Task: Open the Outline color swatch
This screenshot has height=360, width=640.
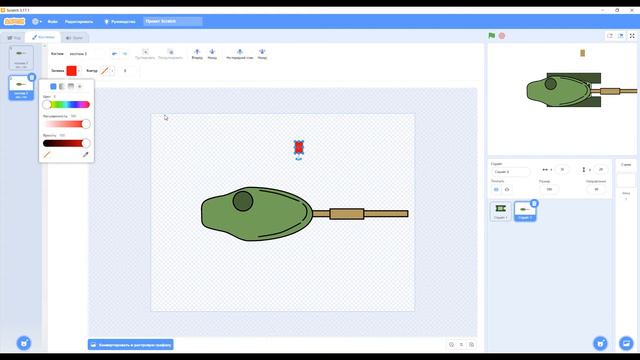Action: pyautogui.click(x=105, y=71)
